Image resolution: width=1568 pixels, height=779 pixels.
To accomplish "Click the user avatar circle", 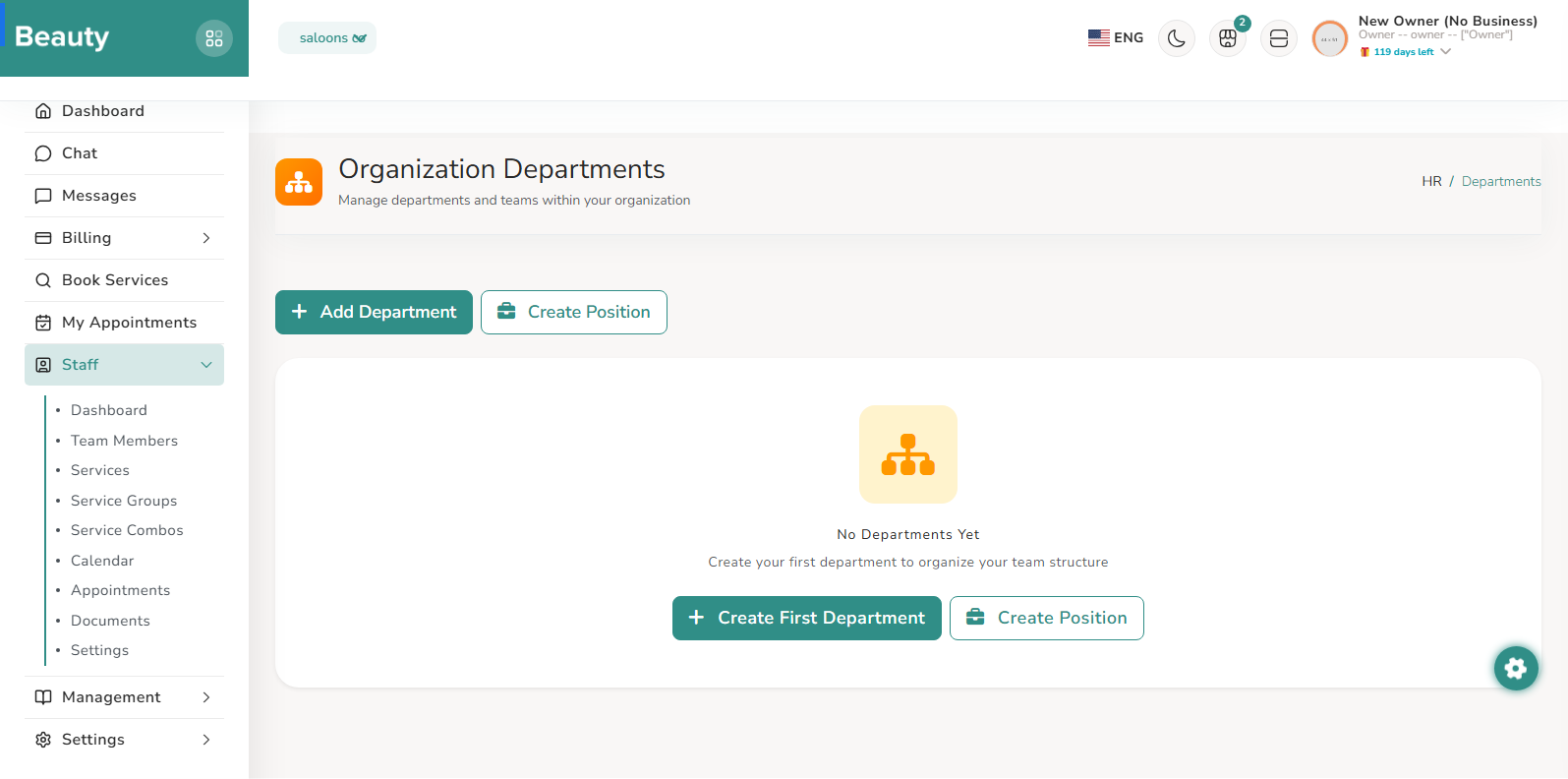I will click(1330, 39).
